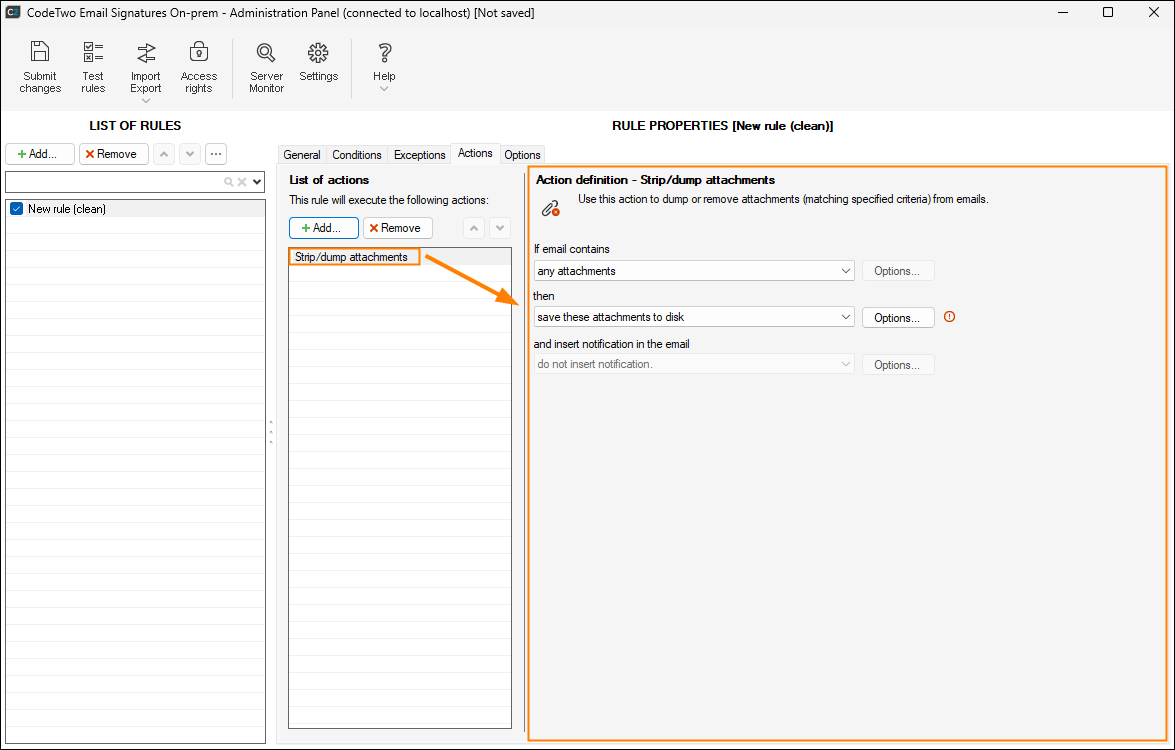This screenshot has width=1175, height=750.
Task: Open the rules search filter dropdown arrow
Action: click(x=257, y=182)
